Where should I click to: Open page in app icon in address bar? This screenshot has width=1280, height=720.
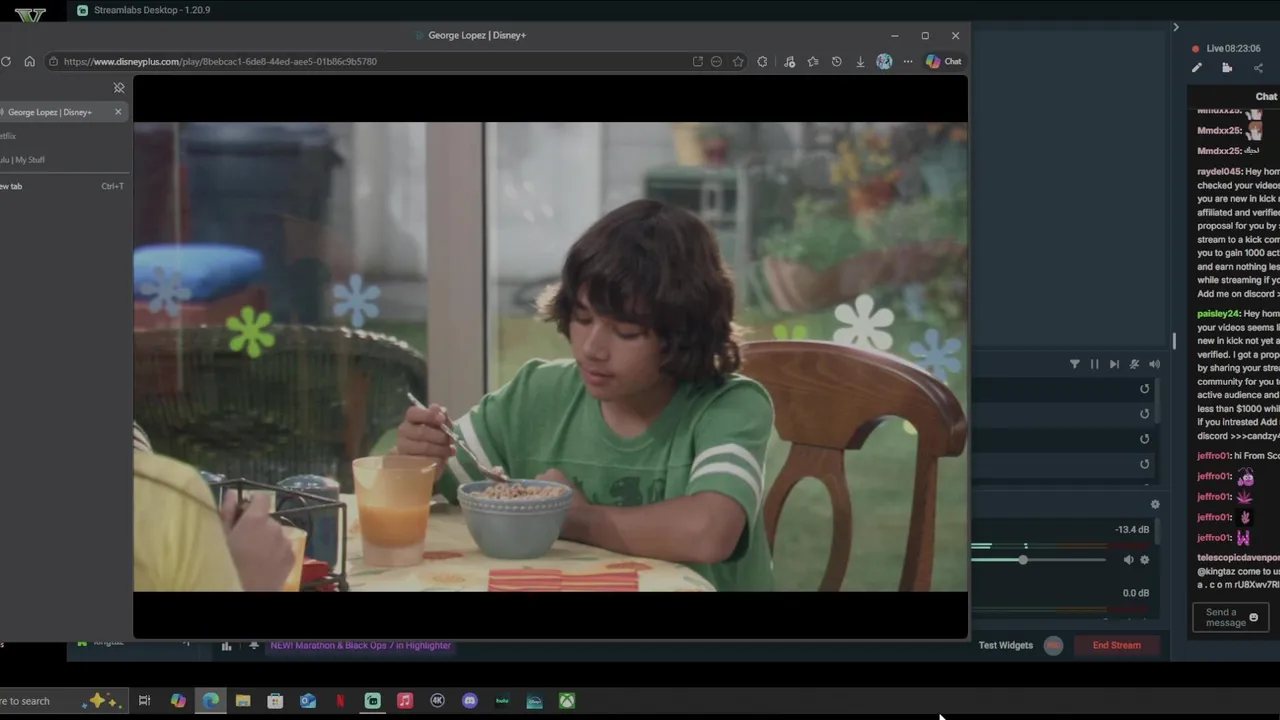click(x=697, y=61)
